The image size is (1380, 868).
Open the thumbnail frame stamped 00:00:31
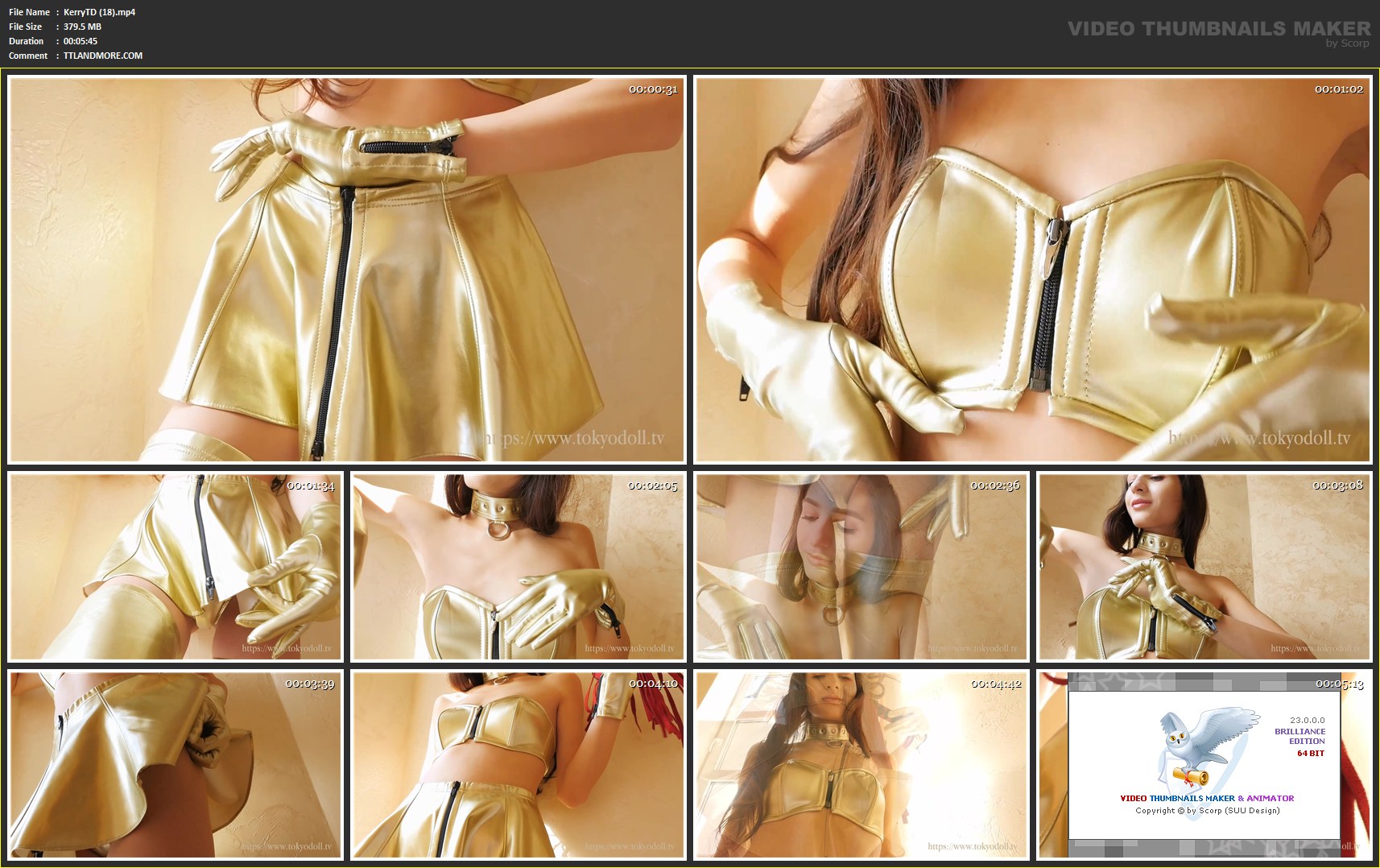click(x=346, y=270)
